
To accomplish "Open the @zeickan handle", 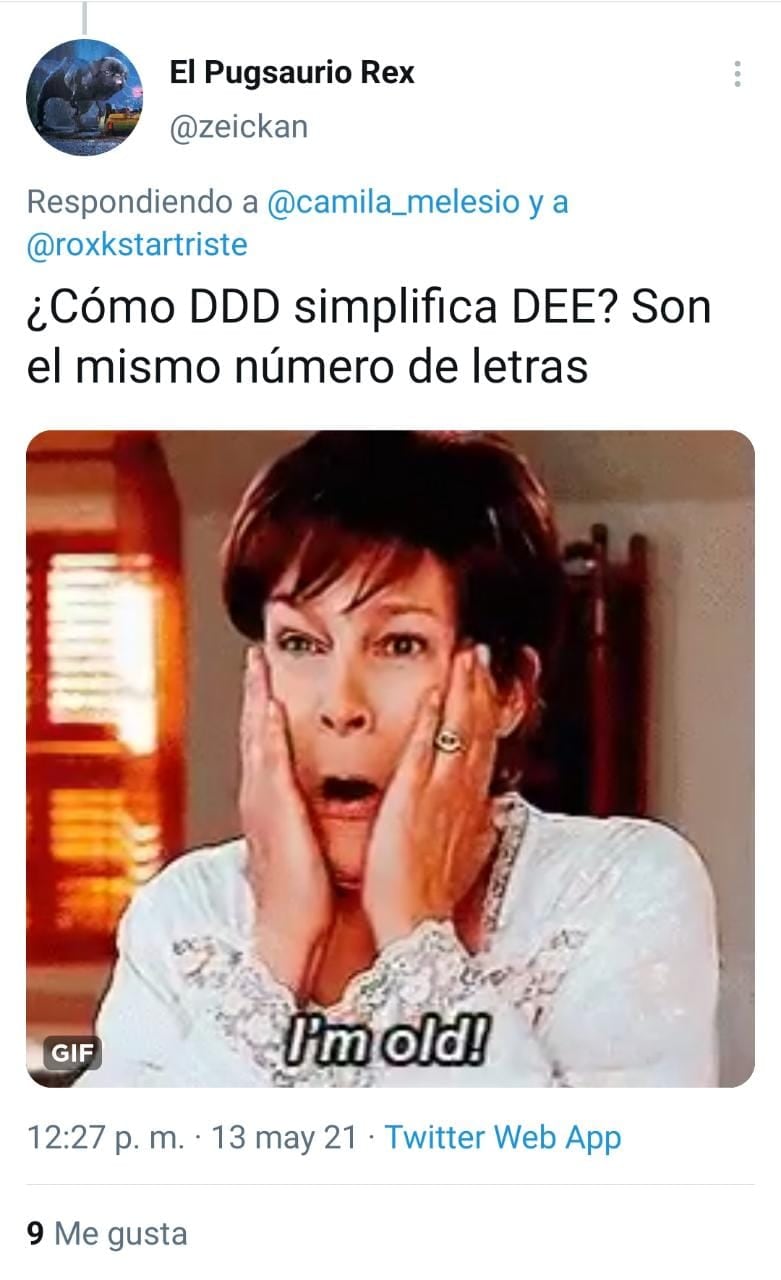I will (239, 127).
